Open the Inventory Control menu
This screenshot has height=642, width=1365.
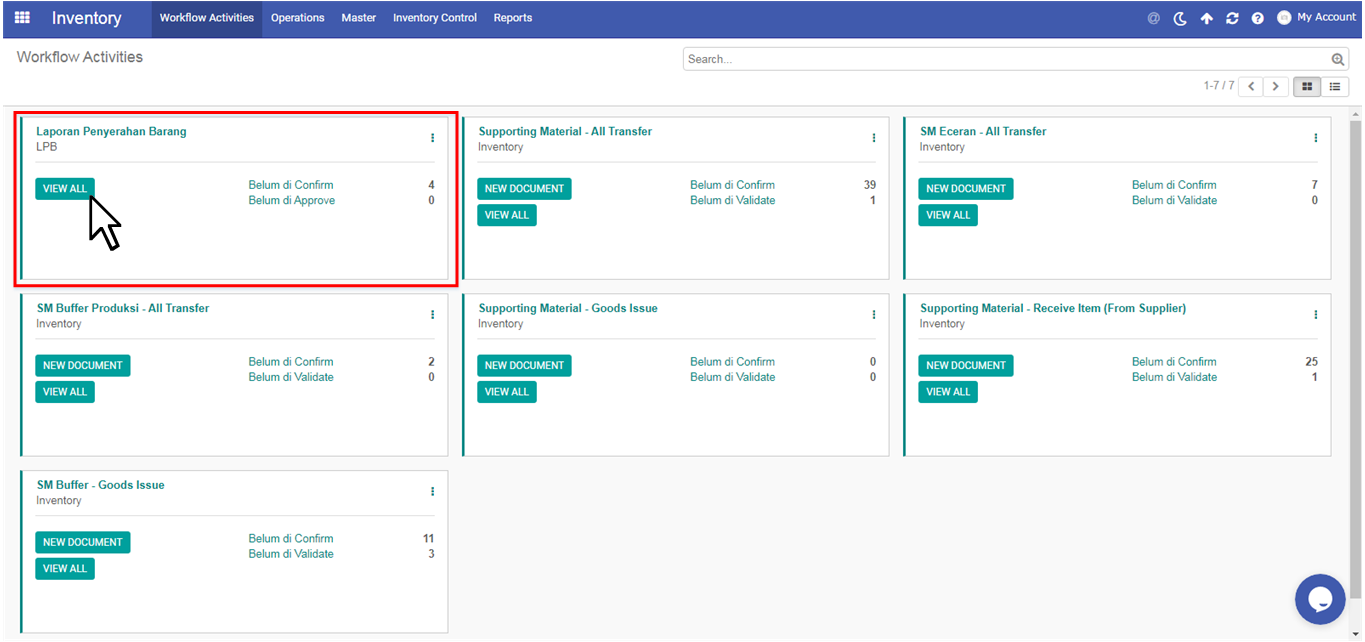click(x=434, y=18)
